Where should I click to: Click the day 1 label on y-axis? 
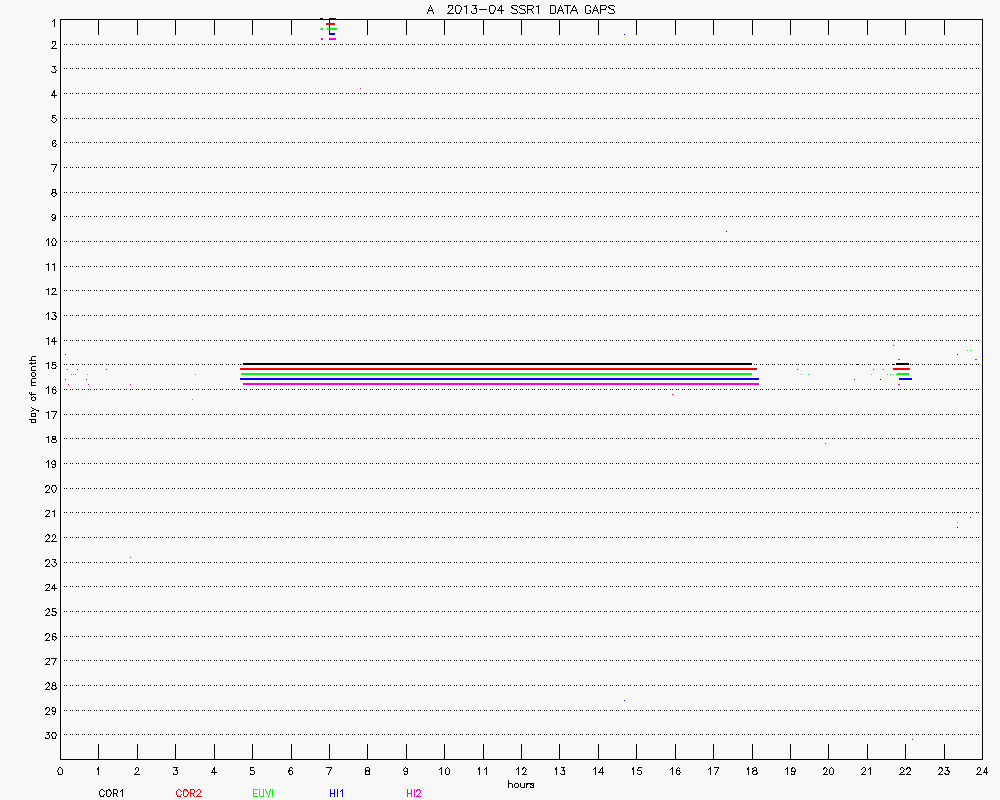51,21
